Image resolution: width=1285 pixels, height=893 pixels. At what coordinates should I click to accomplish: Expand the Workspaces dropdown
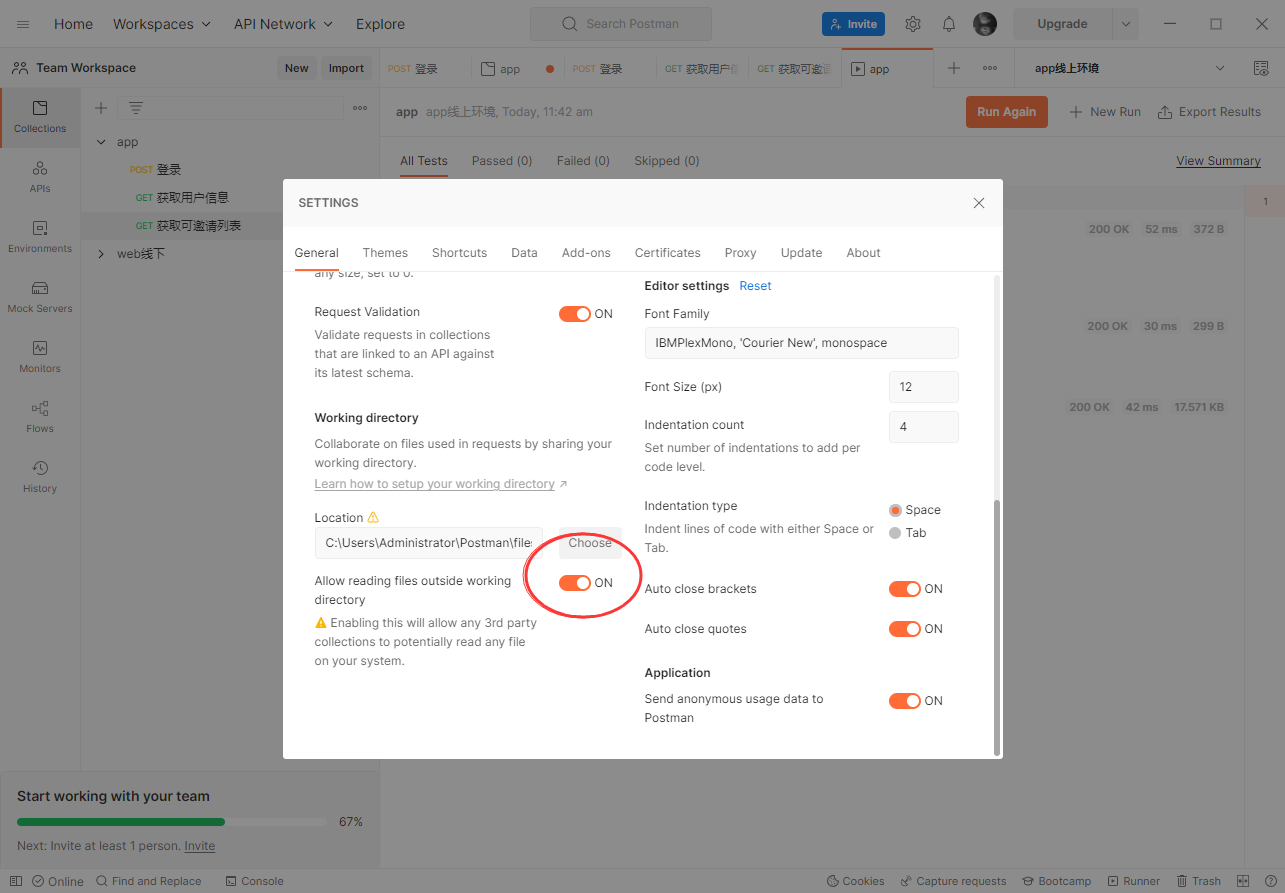click(162, 24)
